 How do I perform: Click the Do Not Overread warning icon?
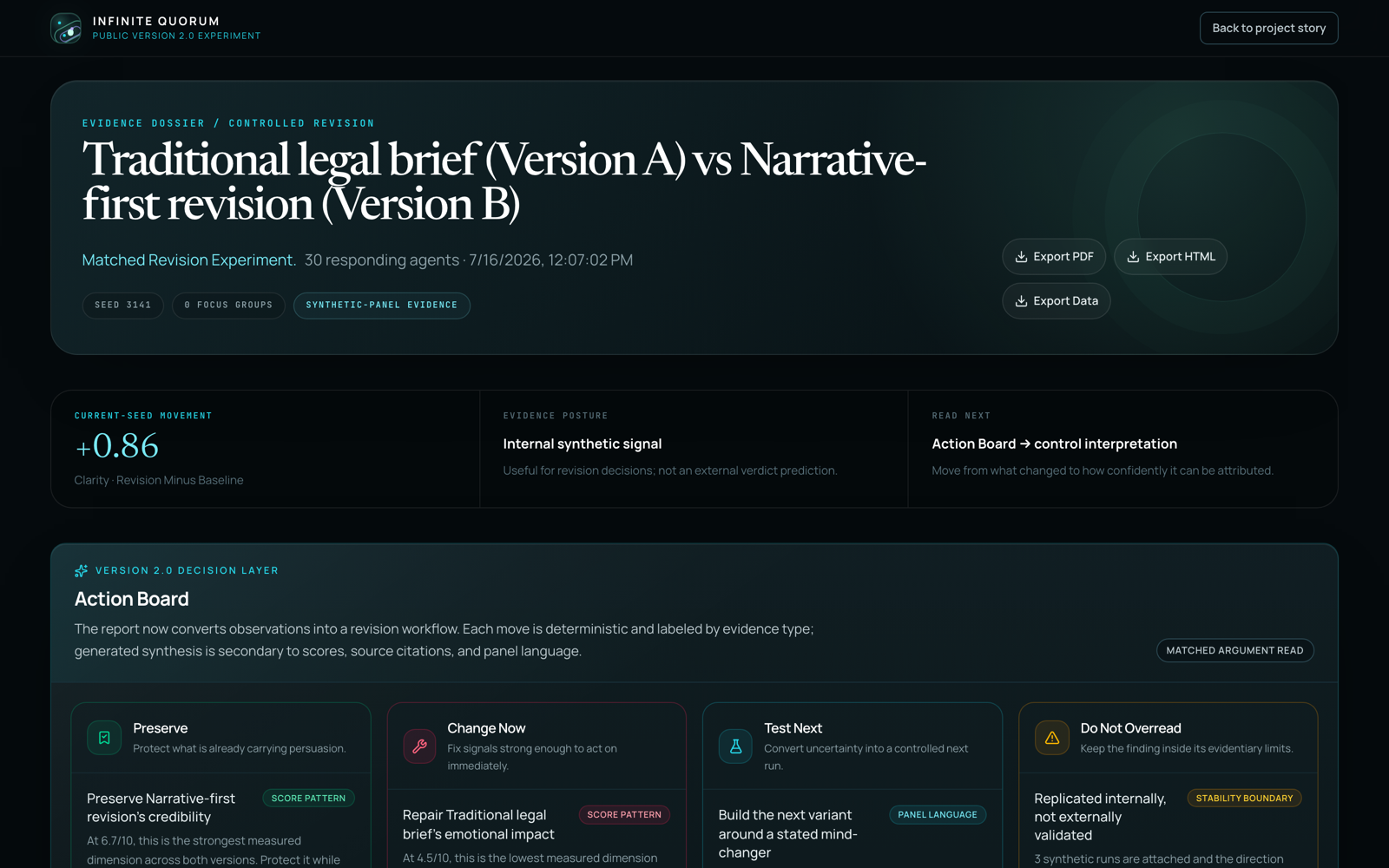click(x=1051, y=738)
